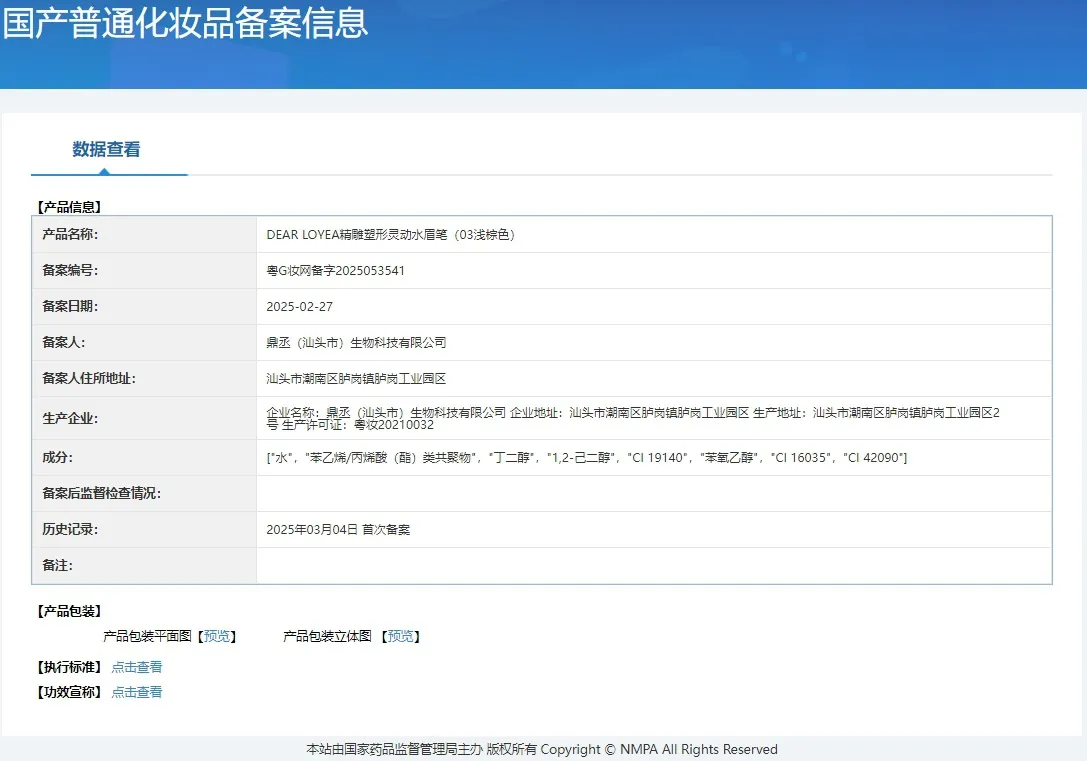Viewport: 1087px width, 761px height.
Task: Click the page title 国产普通化妆品备案信息
Action: [184, 23]
